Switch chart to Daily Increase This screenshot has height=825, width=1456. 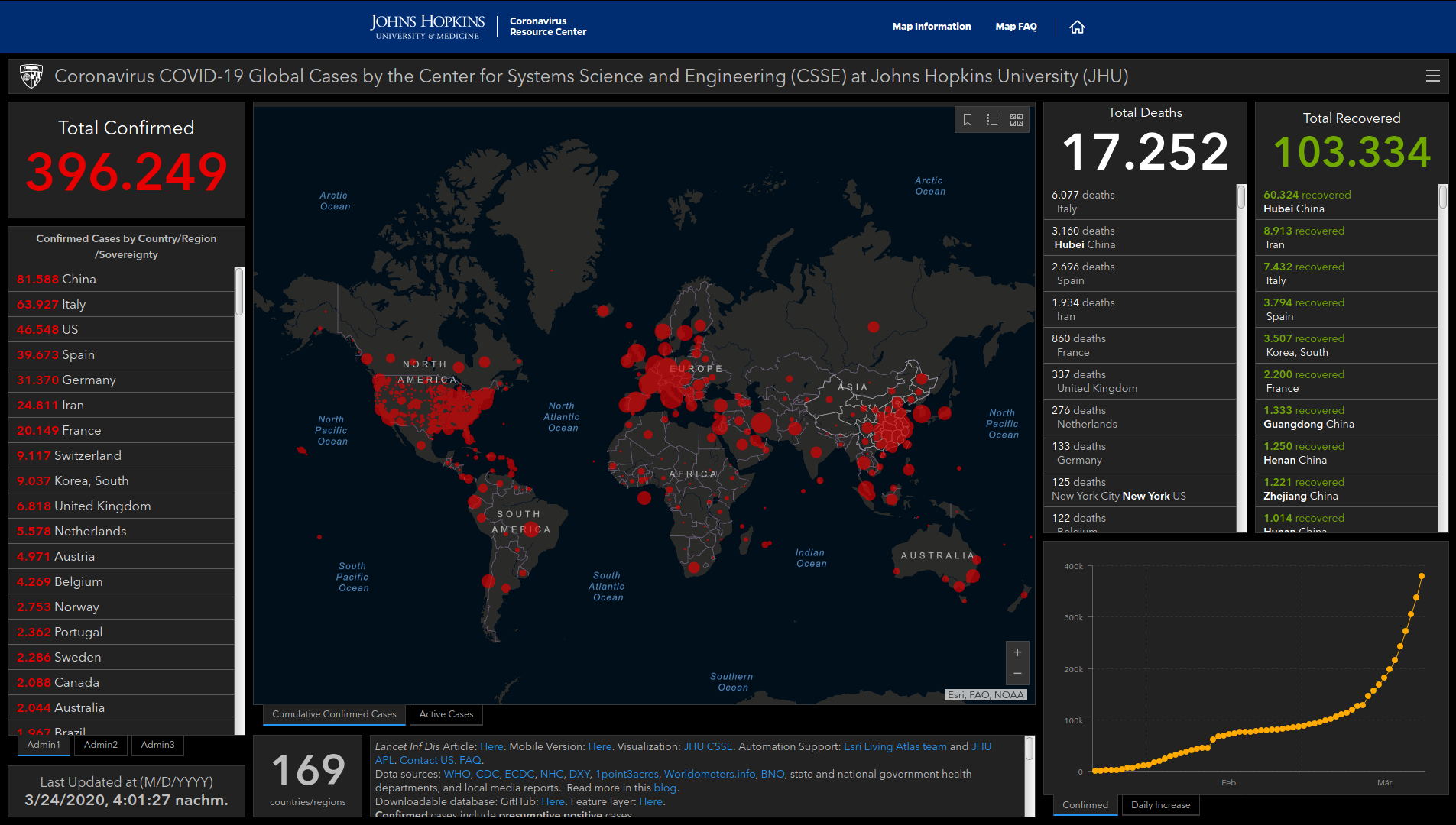(1160, 805)
